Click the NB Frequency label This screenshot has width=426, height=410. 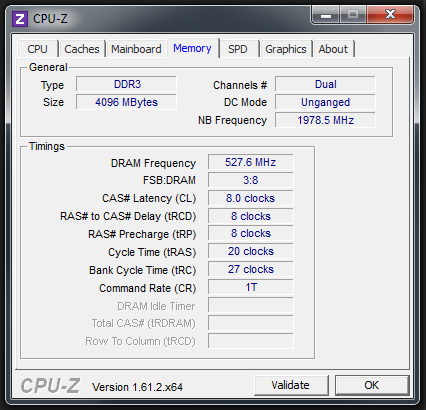point(232,120)
